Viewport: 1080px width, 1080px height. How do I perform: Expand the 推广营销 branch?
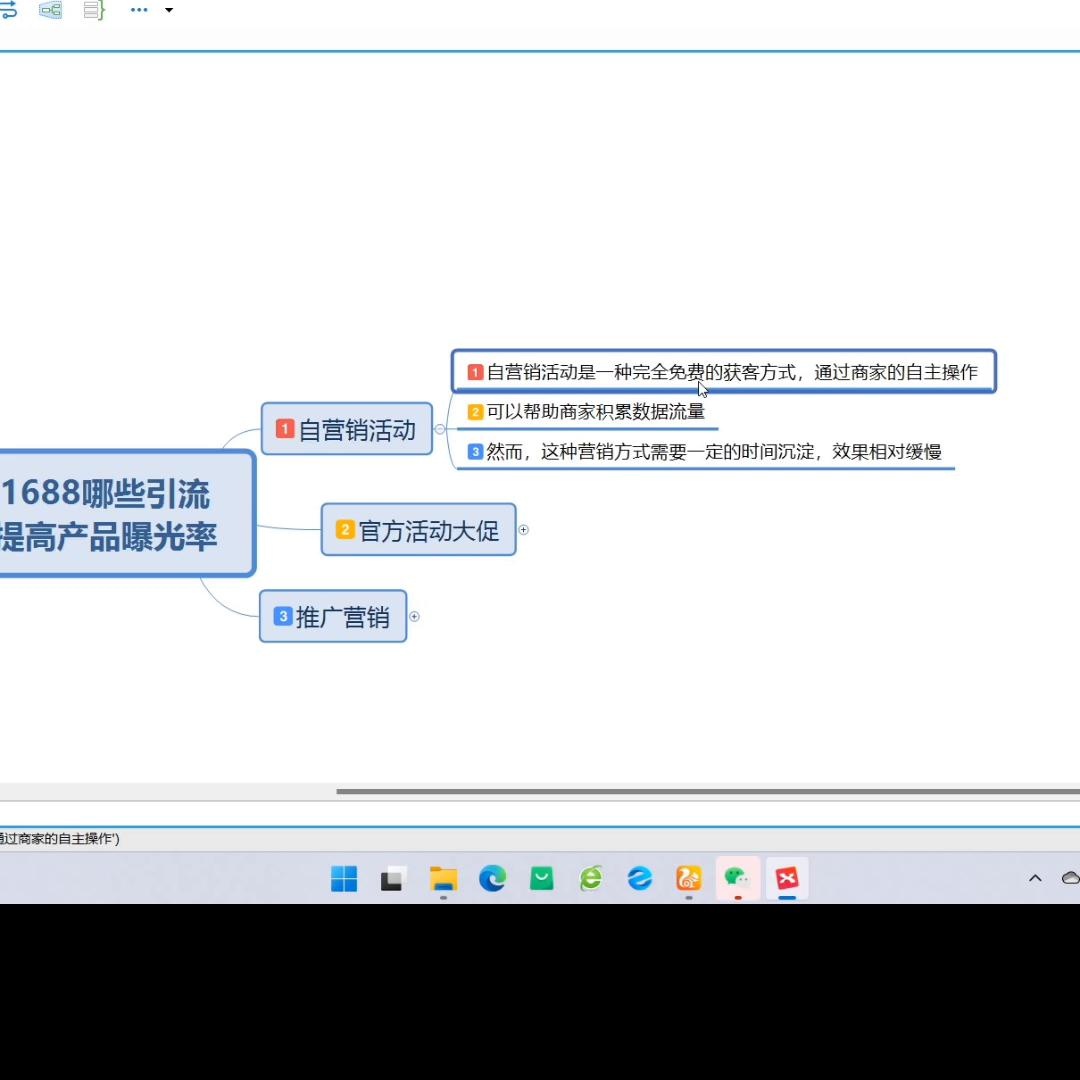[x=414, y=616]
